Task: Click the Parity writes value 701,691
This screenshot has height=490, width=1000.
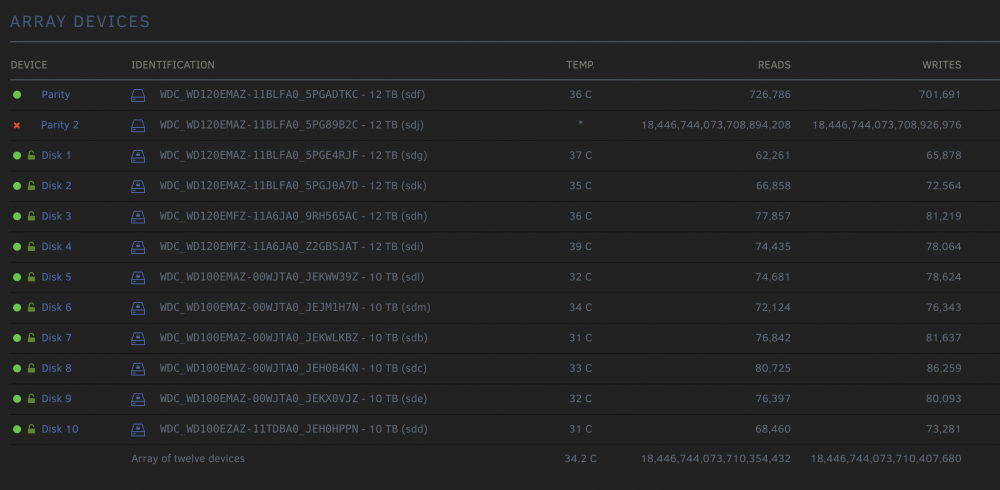Action: [940, 94]
